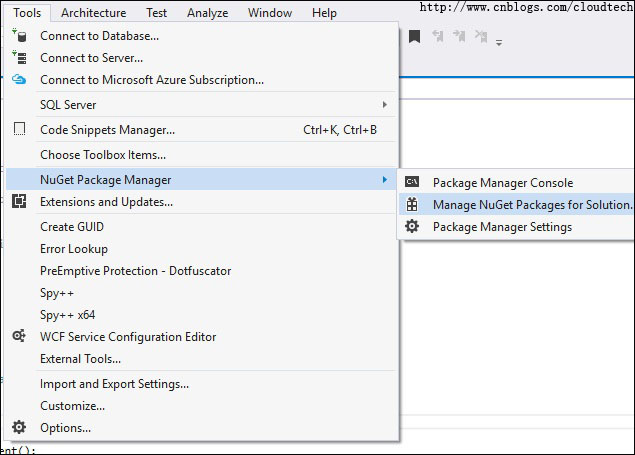This screenshot has width=635, height=455.
Task: Launch the Spy++ menu entry
Action: tap(201, 293)
